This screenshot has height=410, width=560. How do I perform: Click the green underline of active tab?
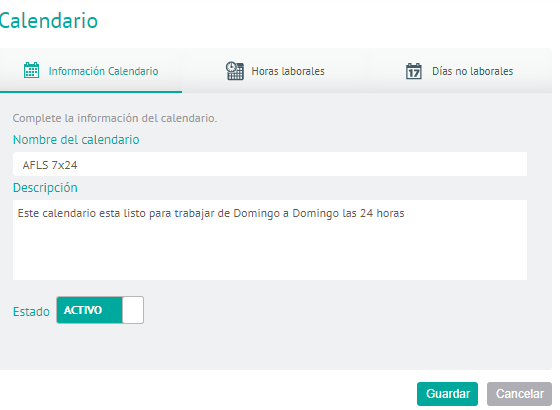(x=91, y=92)
